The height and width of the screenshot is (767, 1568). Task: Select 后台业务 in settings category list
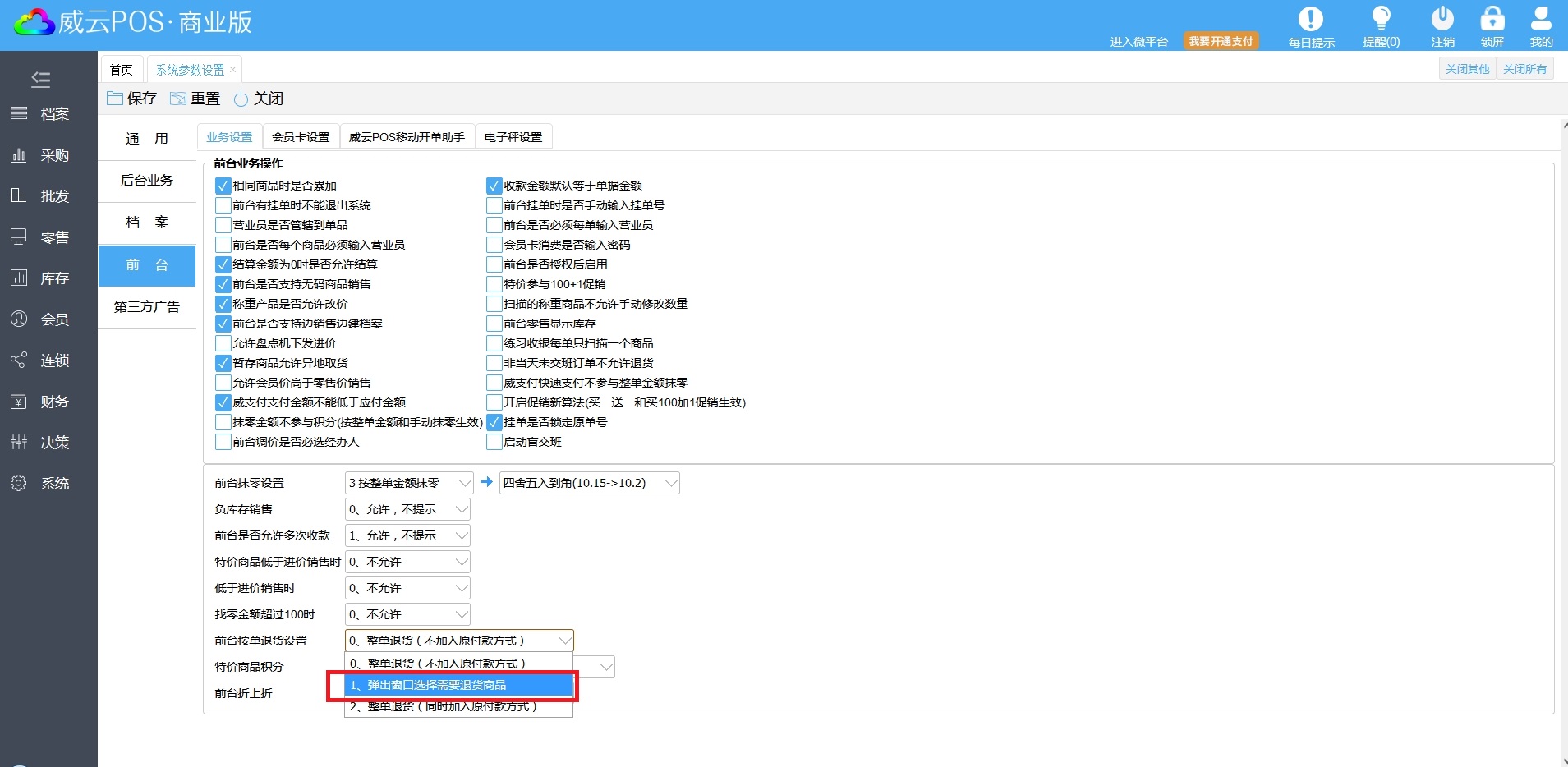(x=147, y=181)
